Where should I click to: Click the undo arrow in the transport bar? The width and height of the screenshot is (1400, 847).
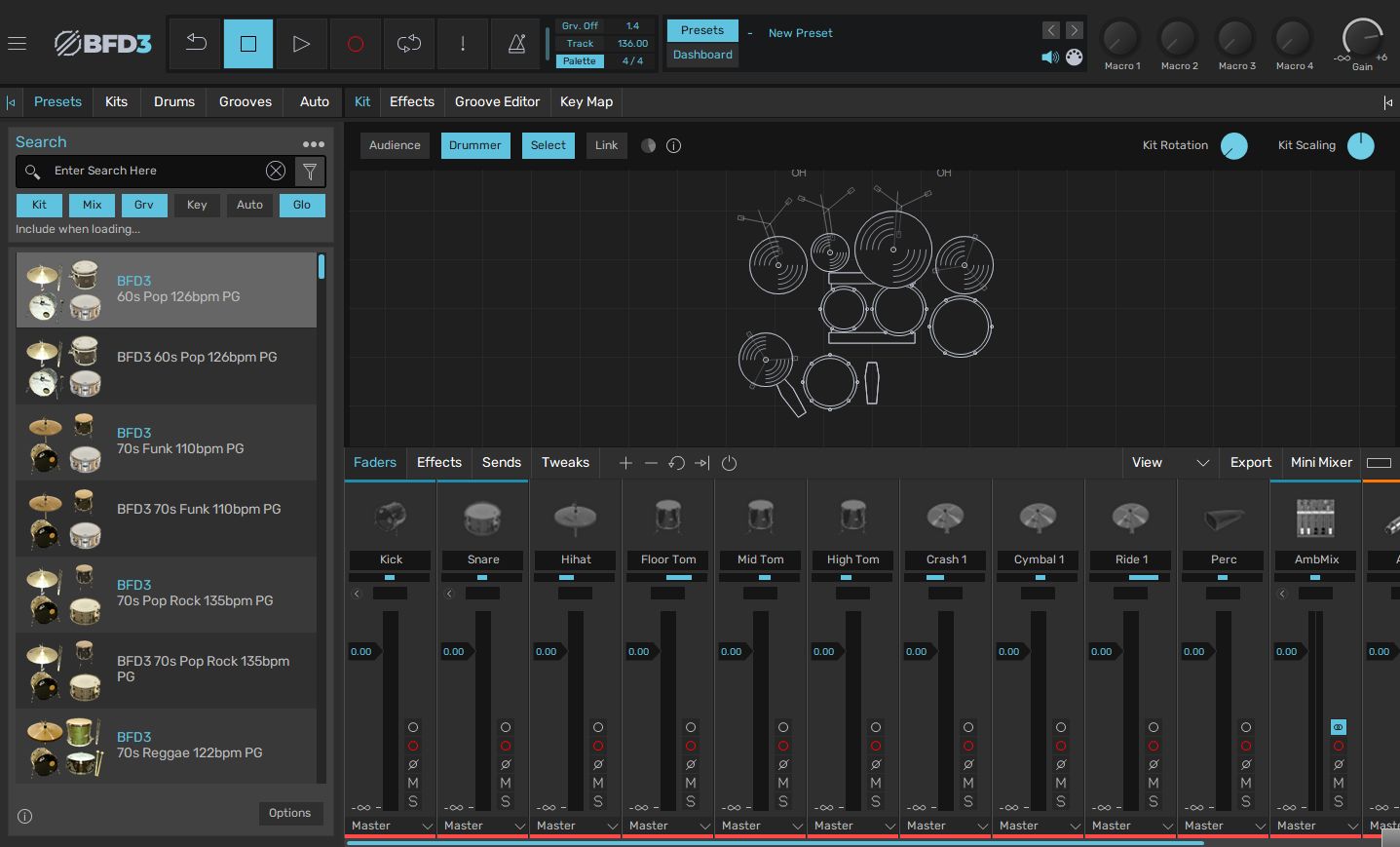(196, 43)
